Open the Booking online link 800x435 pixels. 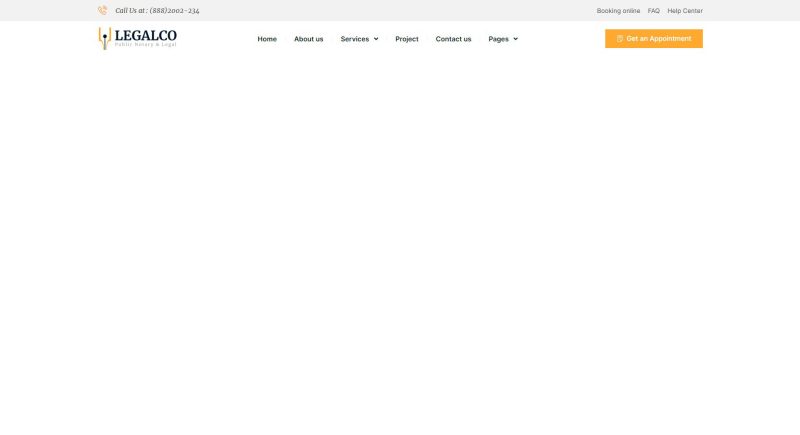point(618,11)
